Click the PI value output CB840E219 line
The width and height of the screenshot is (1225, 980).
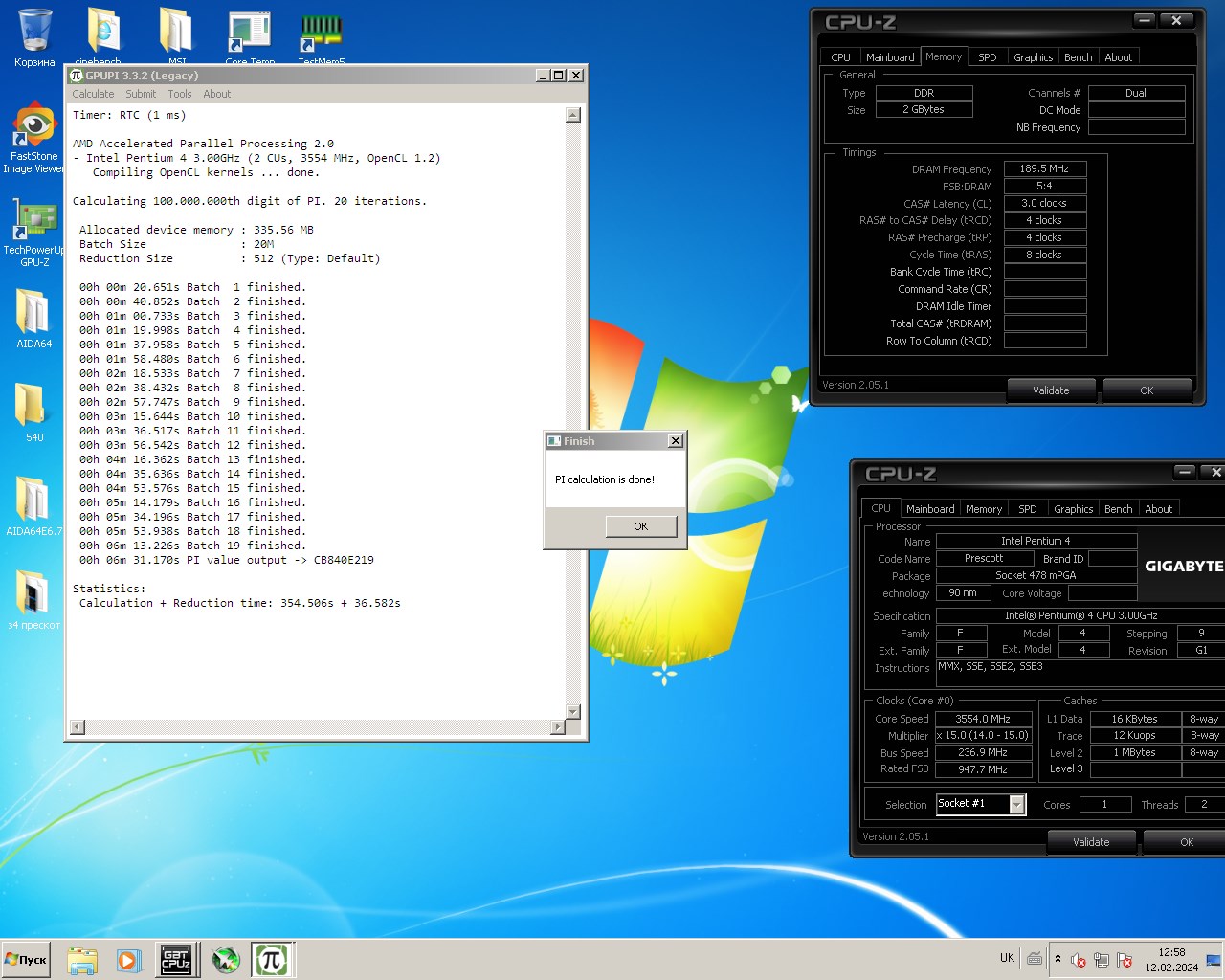coord(227,560)
